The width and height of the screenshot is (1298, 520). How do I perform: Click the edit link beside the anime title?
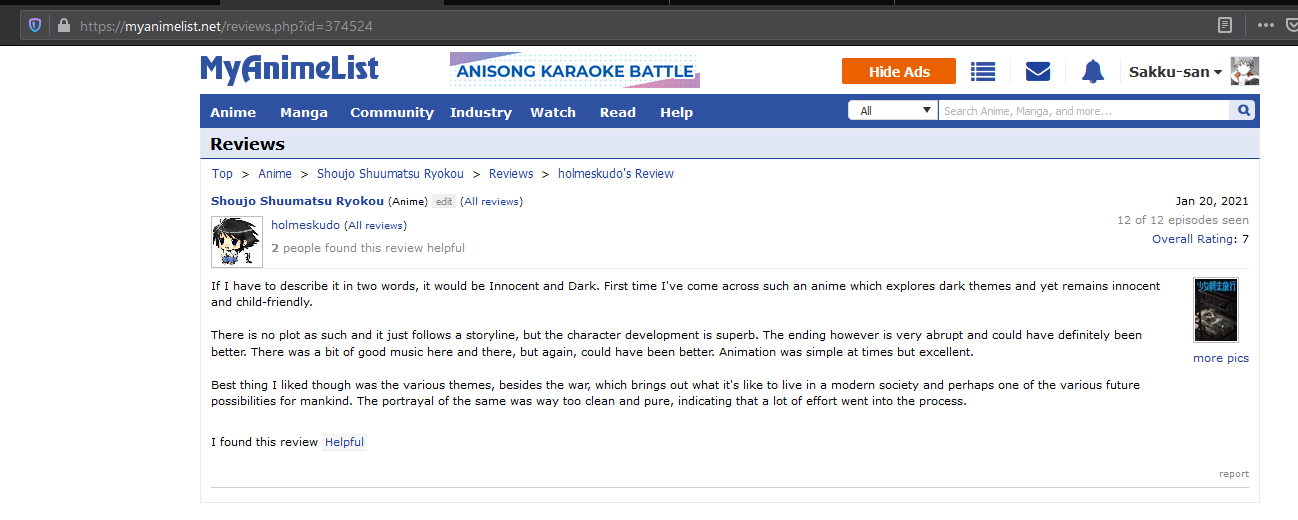(444, 202)
